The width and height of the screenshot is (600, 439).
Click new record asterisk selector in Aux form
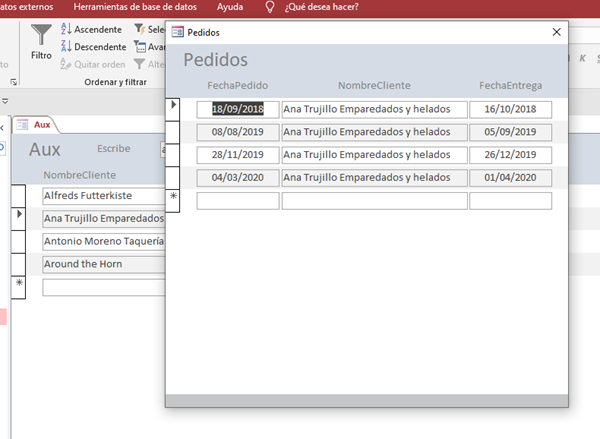click(x=18, y=287)
